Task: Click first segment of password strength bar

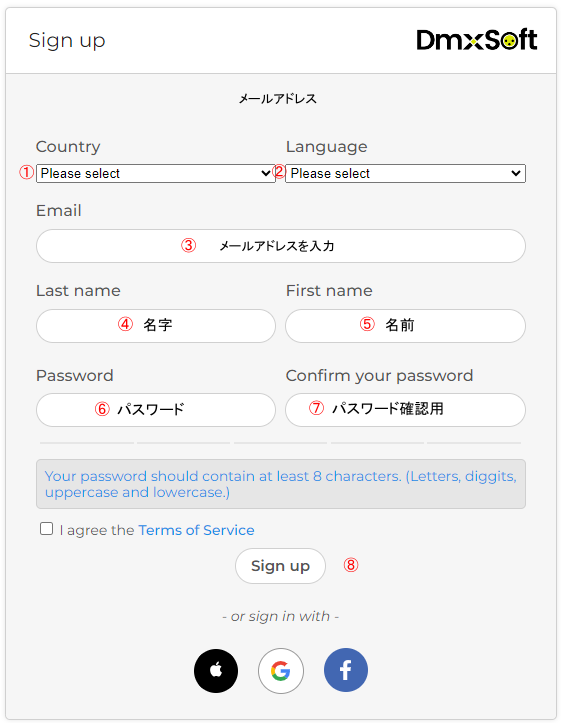Action: pos(87,443)
